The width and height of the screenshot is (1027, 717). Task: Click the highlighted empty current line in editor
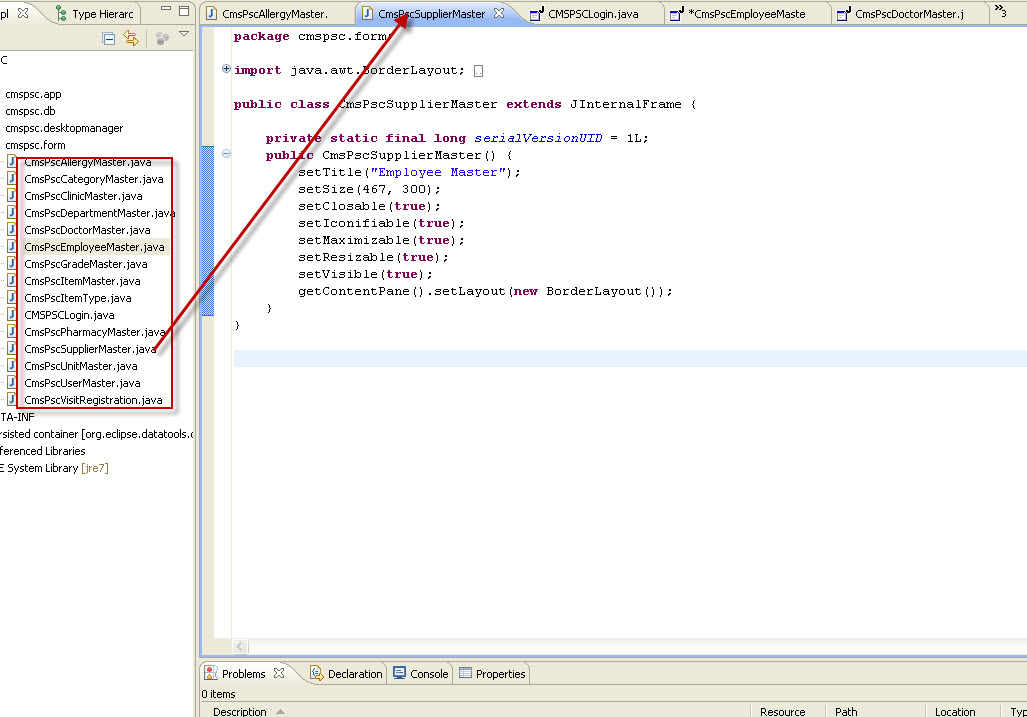point(630,359)
